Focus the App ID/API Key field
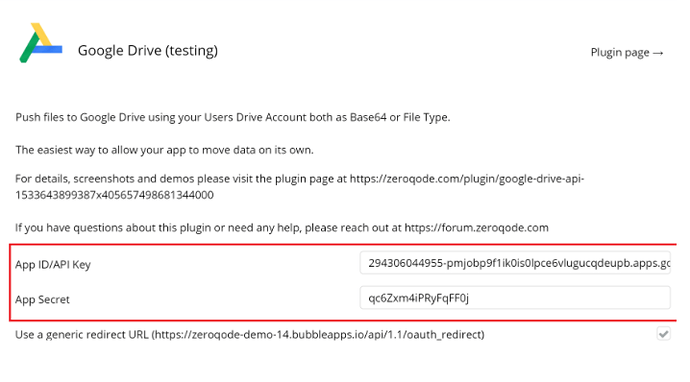The image size is (690, 382). 515,263
